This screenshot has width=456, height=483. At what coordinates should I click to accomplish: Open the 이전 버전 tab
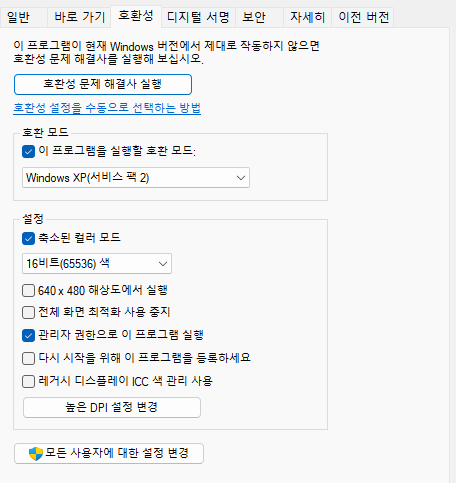click(x=363, y=17)
